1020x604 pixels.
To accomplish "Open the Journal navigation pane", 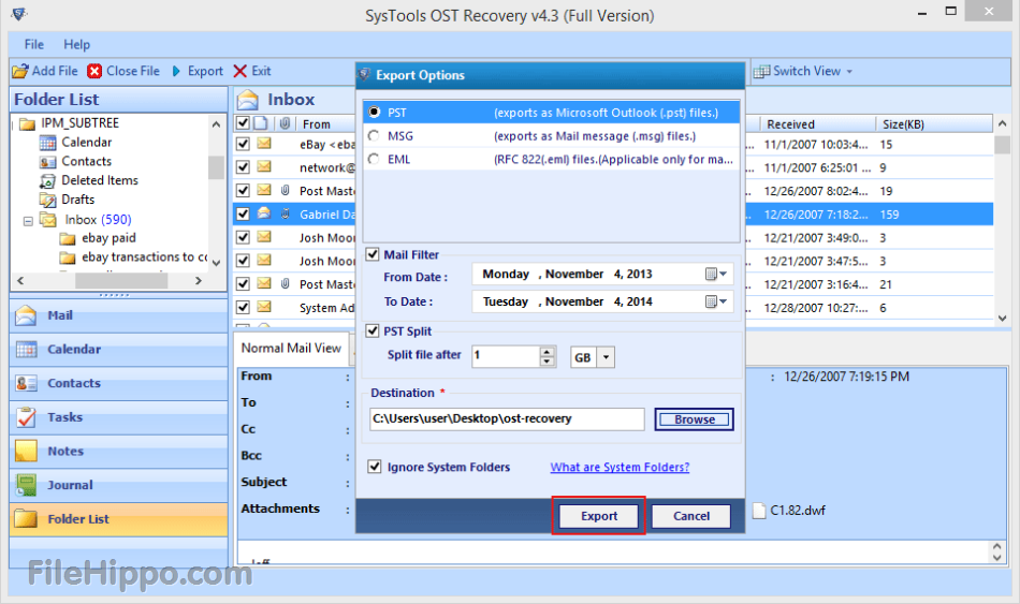I will (118, 484).
